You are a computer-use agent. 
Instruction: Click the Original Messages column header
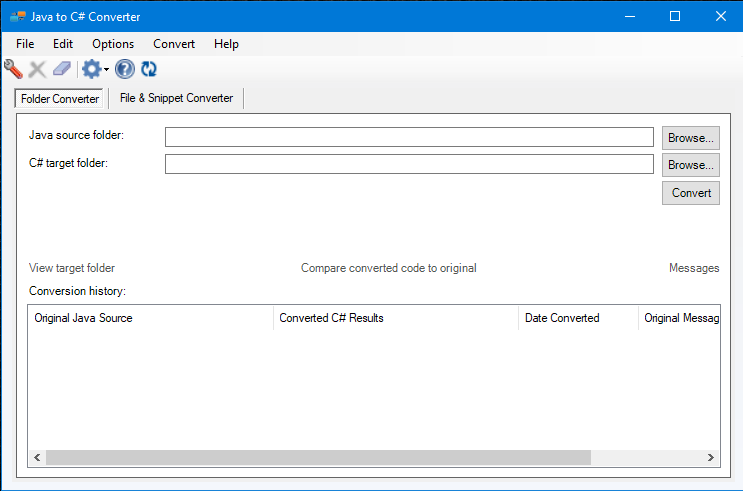679,318
